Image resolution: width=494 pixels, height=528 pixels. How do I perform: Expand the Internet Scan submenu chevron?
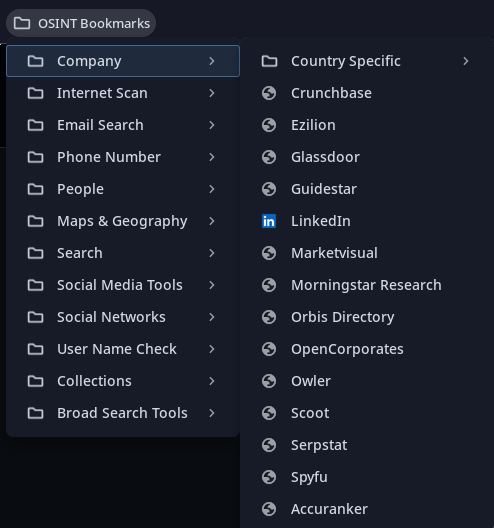(x=212, y=93)
